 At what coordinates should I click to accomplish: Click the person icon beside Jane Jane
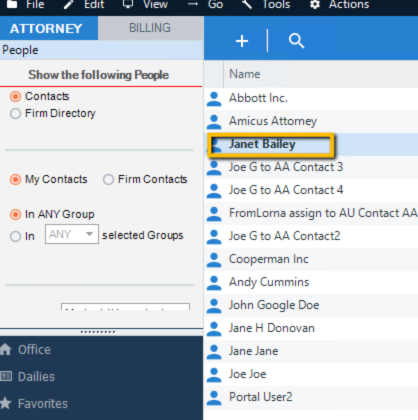click(x=214, y=352)
